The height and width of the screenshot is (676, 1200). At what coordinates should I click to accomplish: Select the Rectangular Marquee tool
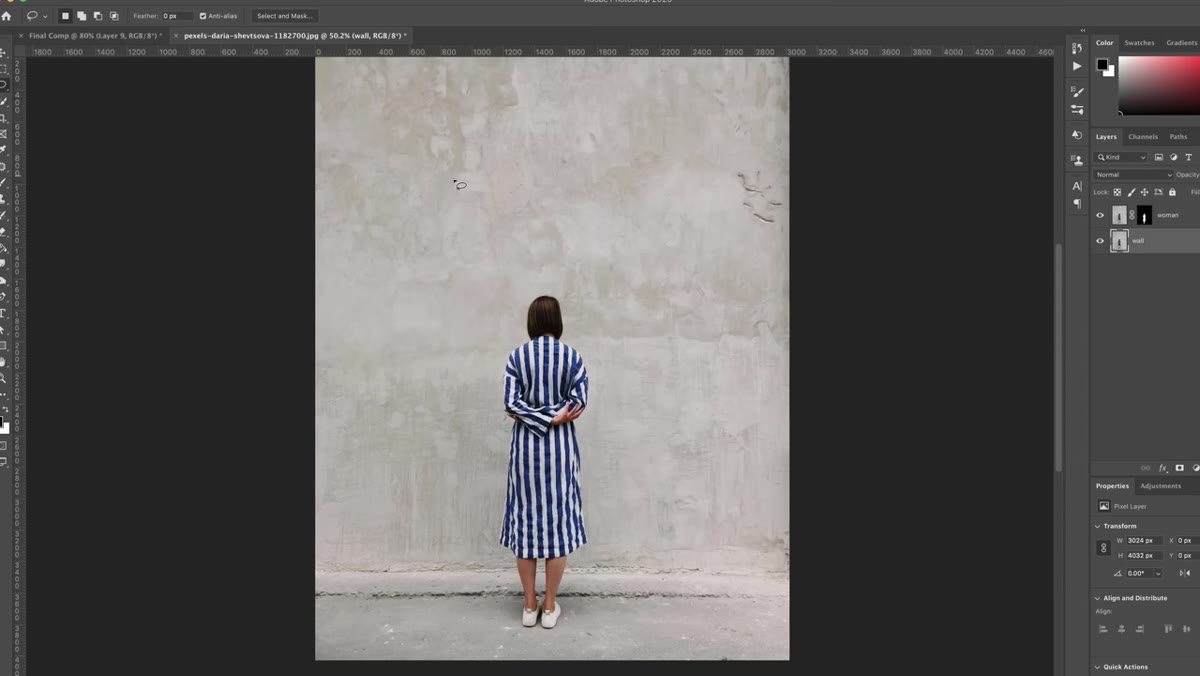(4, 68)
